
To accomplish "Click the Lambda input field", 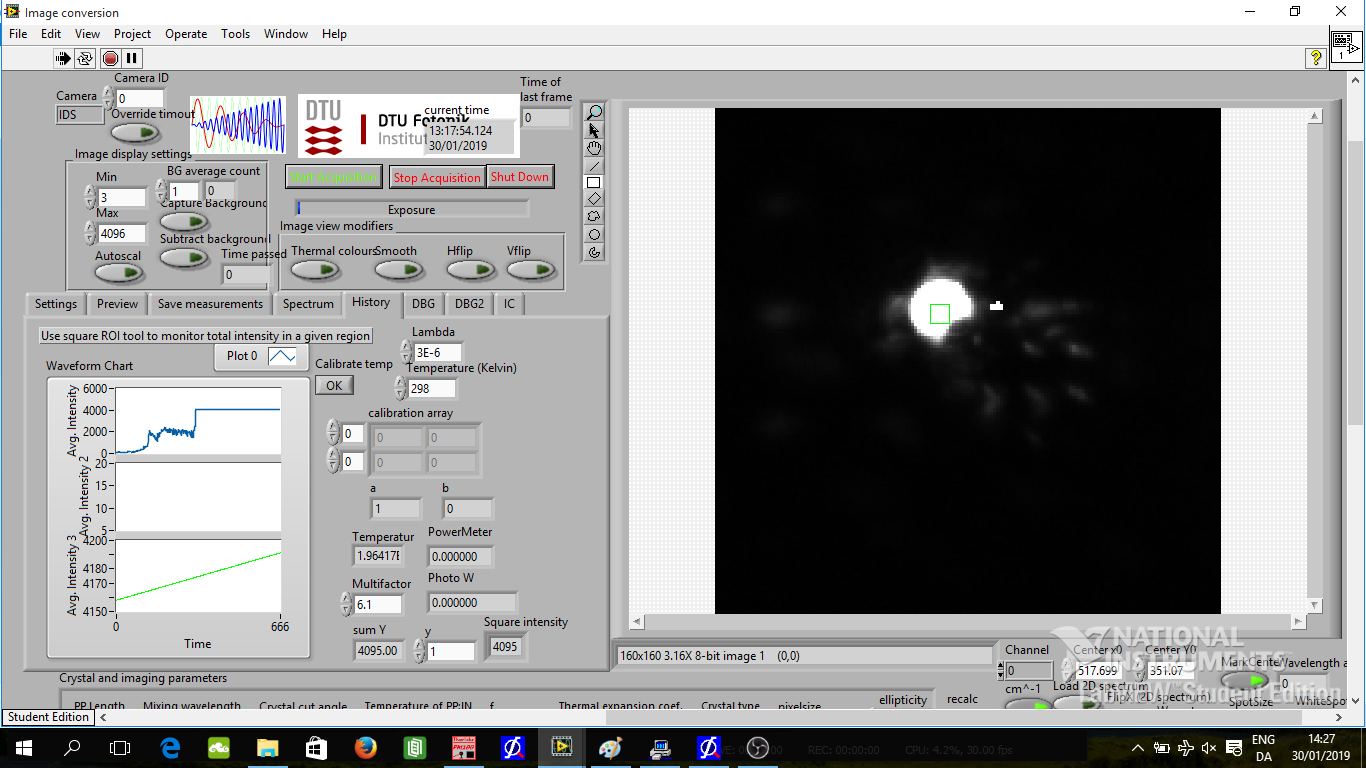I will click(x=438, y=352).
